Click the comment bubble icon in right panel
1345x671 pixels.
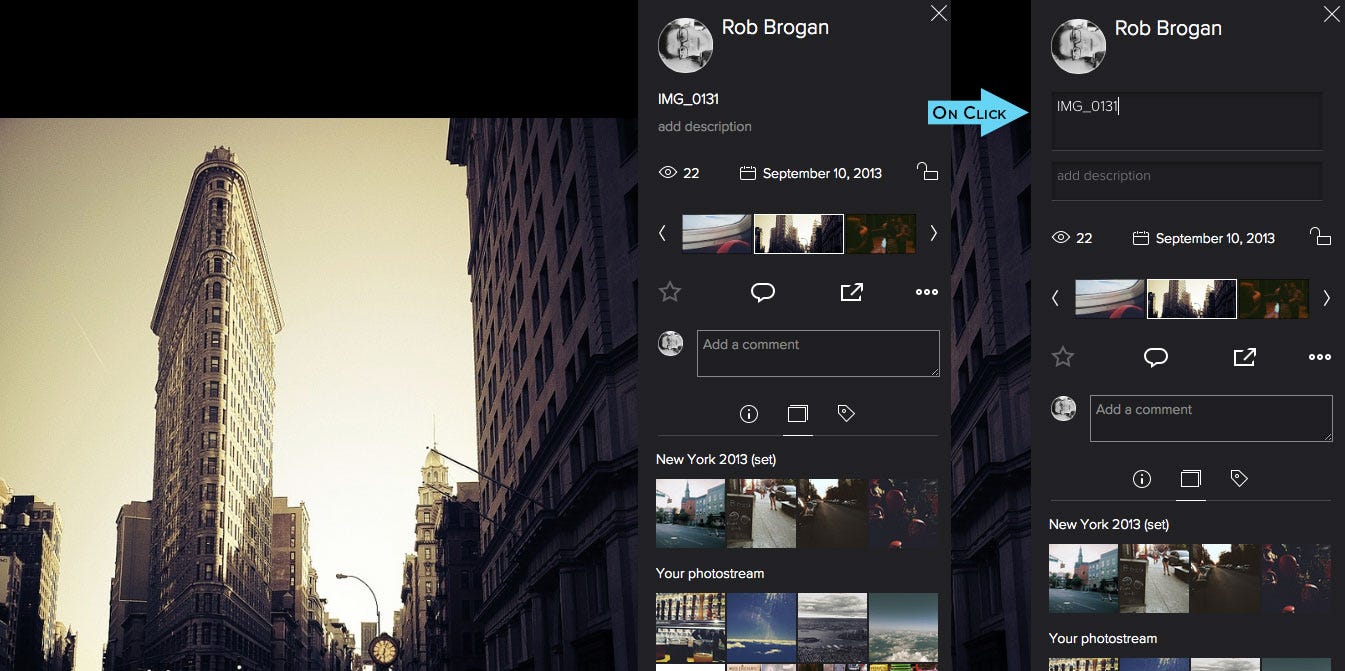(x=1156, y=357)
